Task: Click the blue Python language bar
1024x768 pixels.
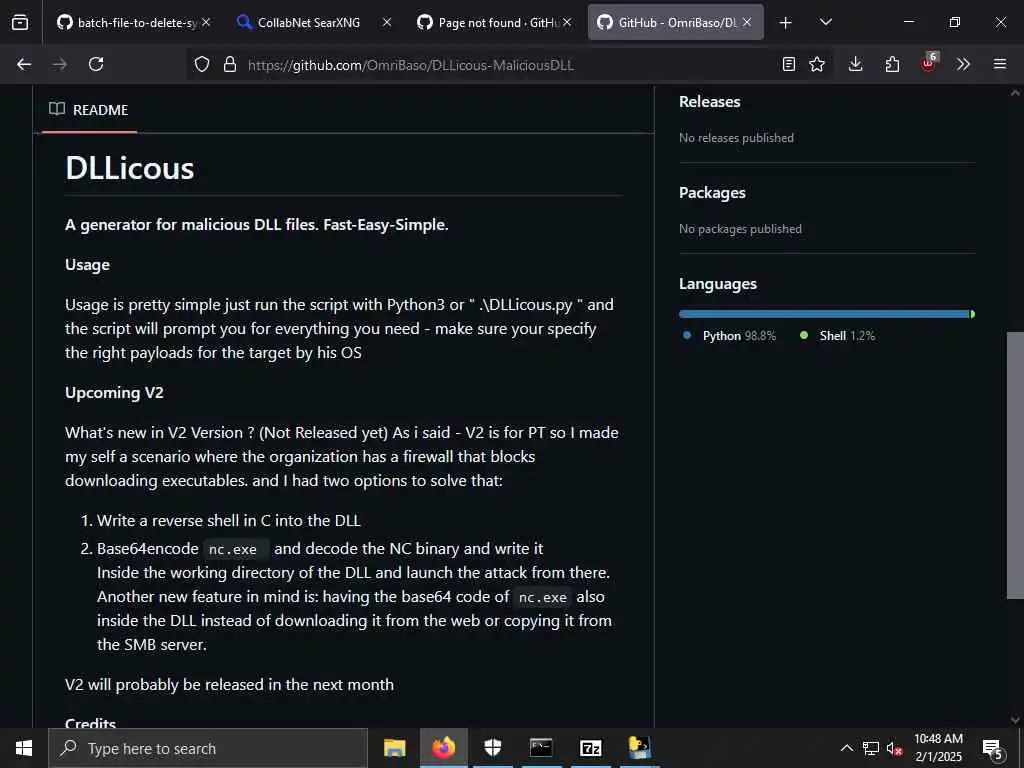Action: 824,314
